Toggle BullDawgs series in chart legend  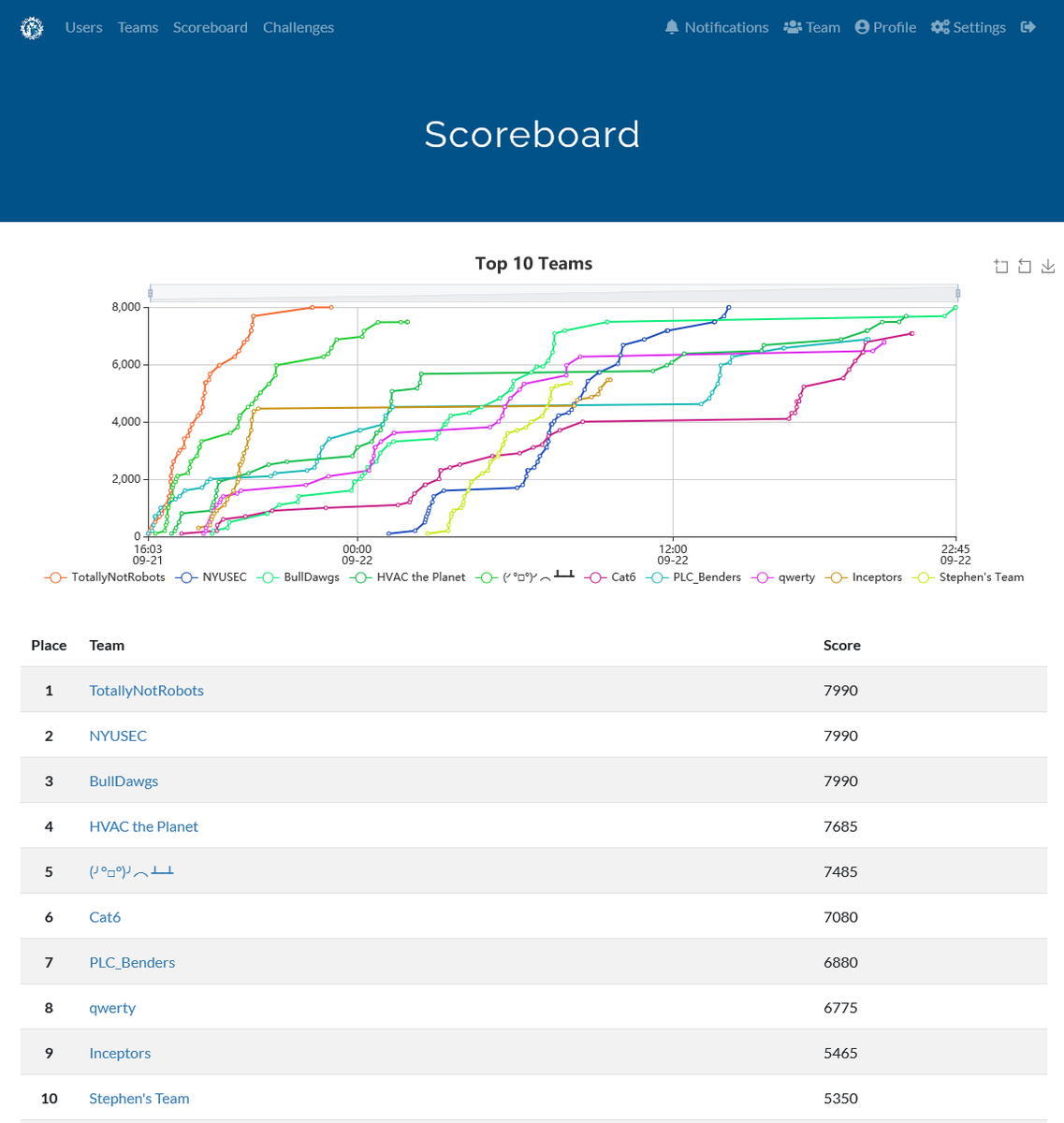pyautogui.click(x=299, y=577)
